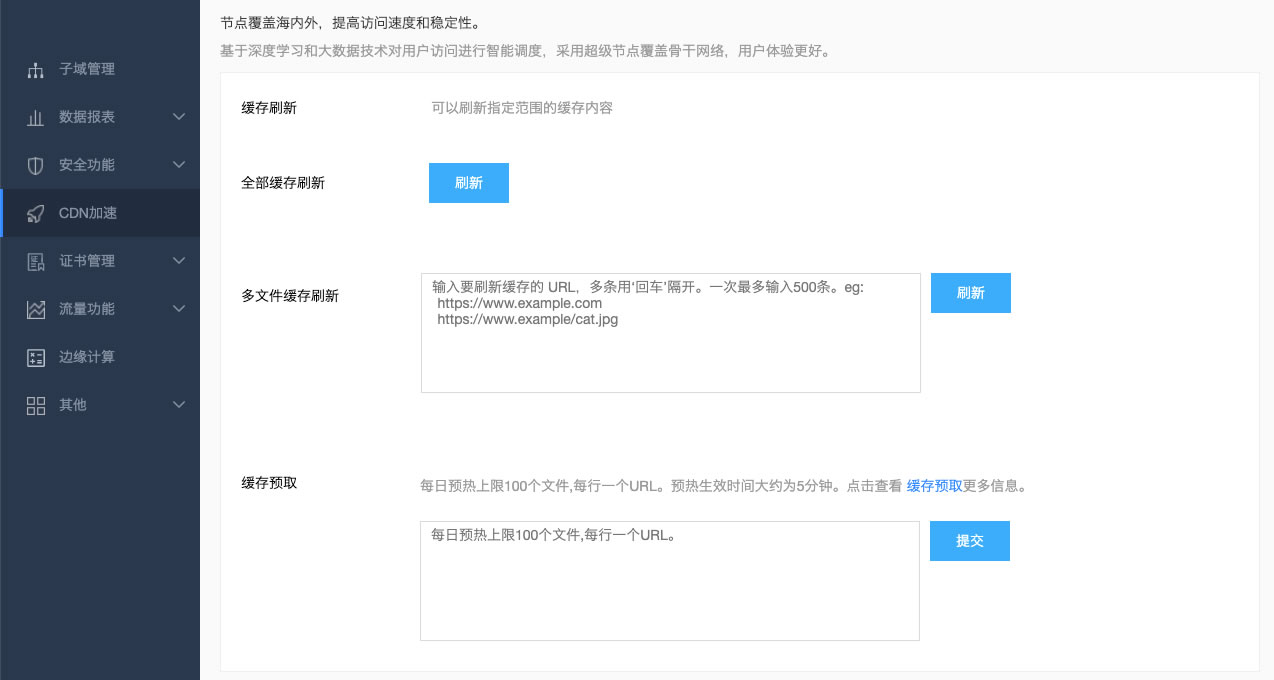Click the 证书管理 certificate icon
Viewport: 1274px width, 680px height.
coord(36,262)
